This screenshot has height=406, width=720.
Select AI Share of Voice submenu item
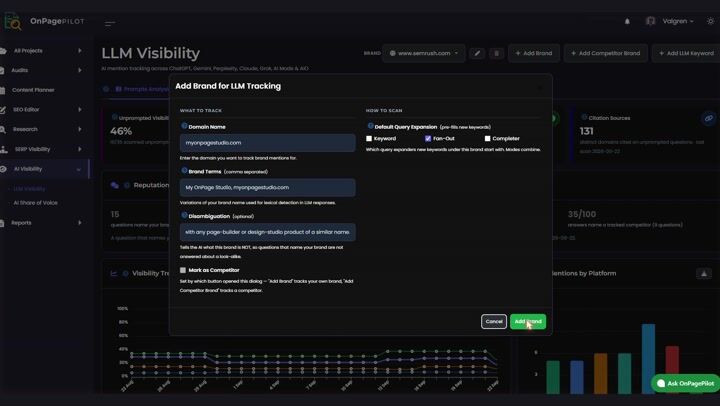[x=35, y=203]
